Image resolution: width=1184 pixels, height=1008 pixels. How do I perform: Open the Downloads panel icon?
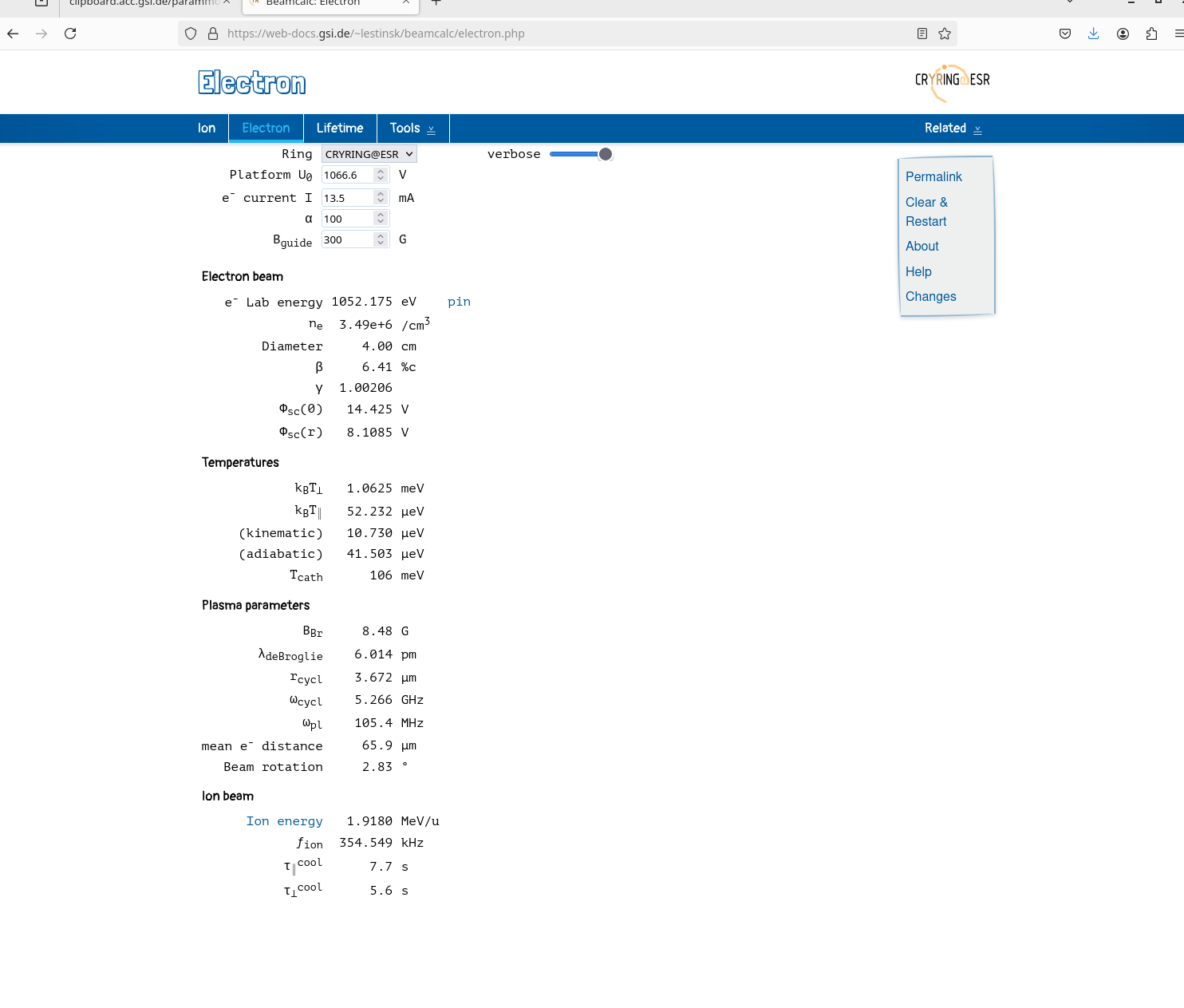(x=1094, y=34)
